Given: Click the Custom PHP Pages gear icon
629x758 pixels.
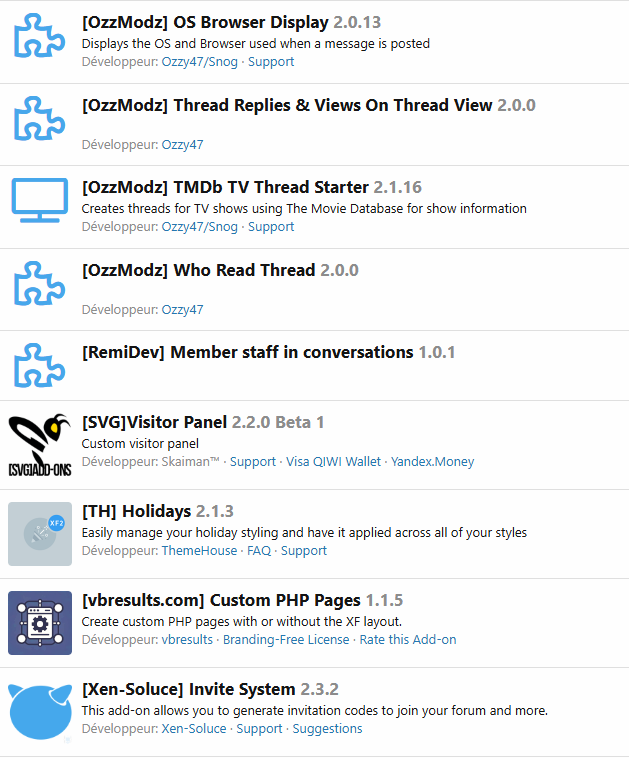Looking at the screenshot, I should coord(40,623).
